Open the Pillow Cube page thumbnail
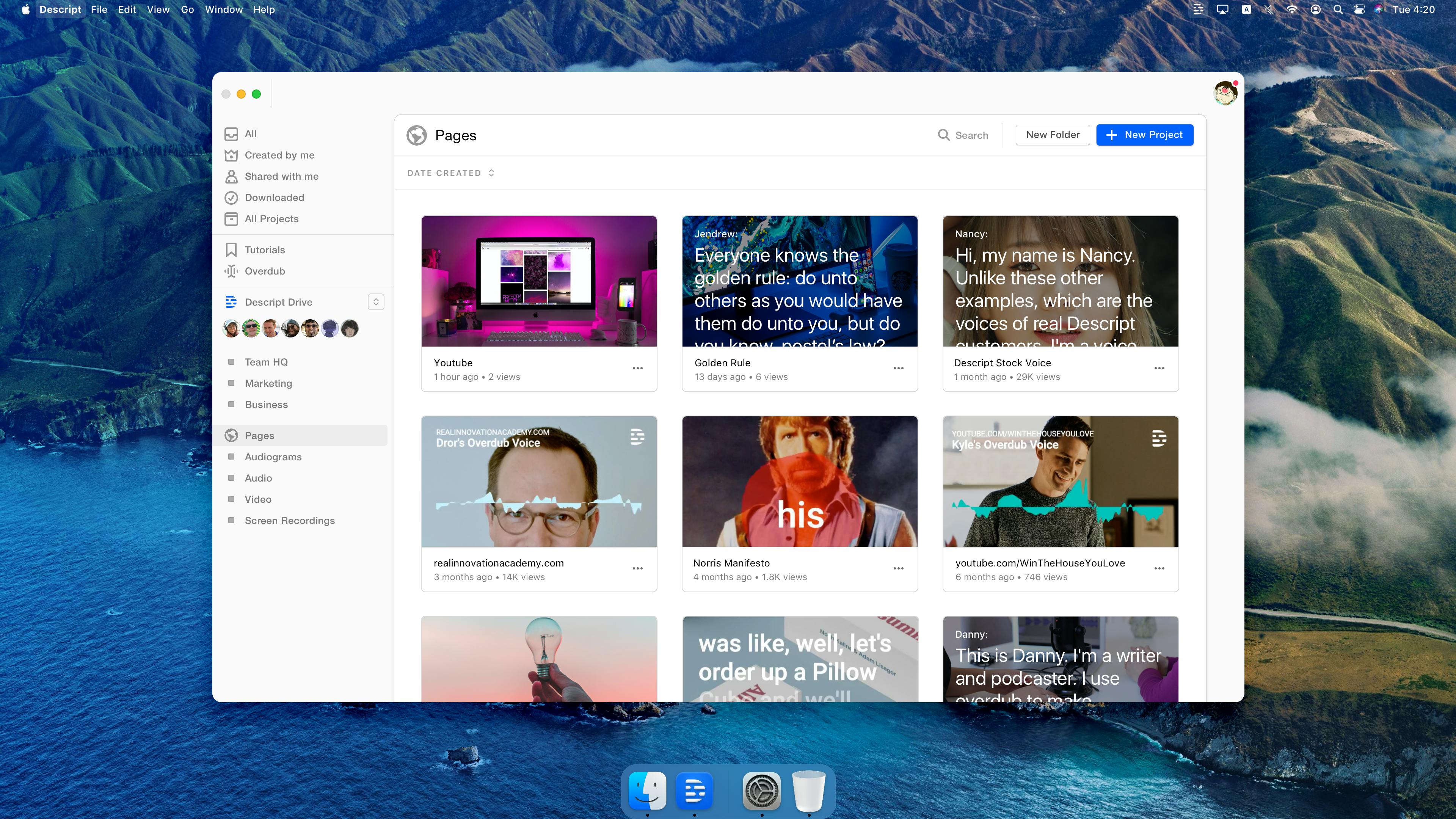 coord(800,660)
